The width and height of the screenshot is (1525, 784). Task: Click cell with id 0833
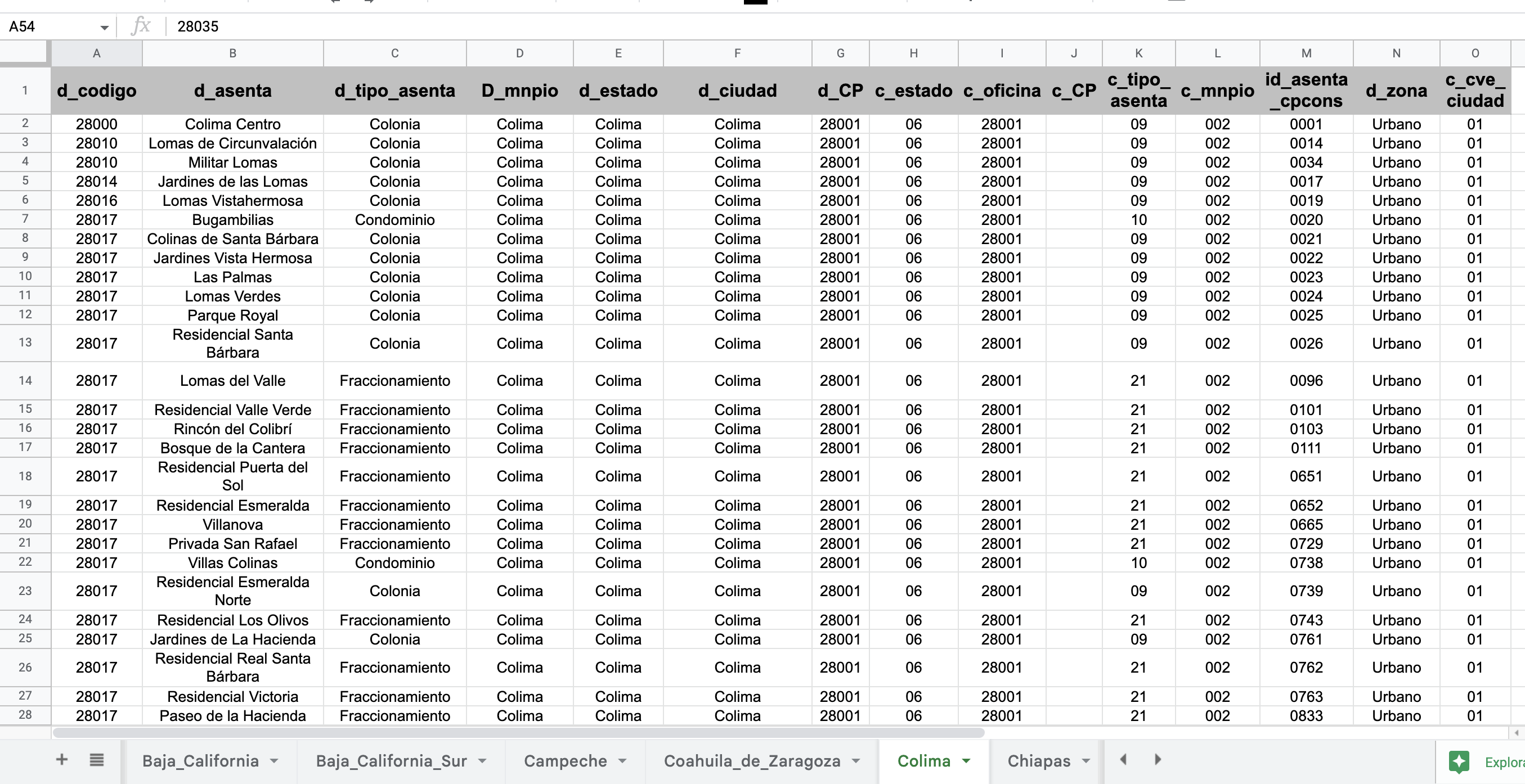(1306, 716)
